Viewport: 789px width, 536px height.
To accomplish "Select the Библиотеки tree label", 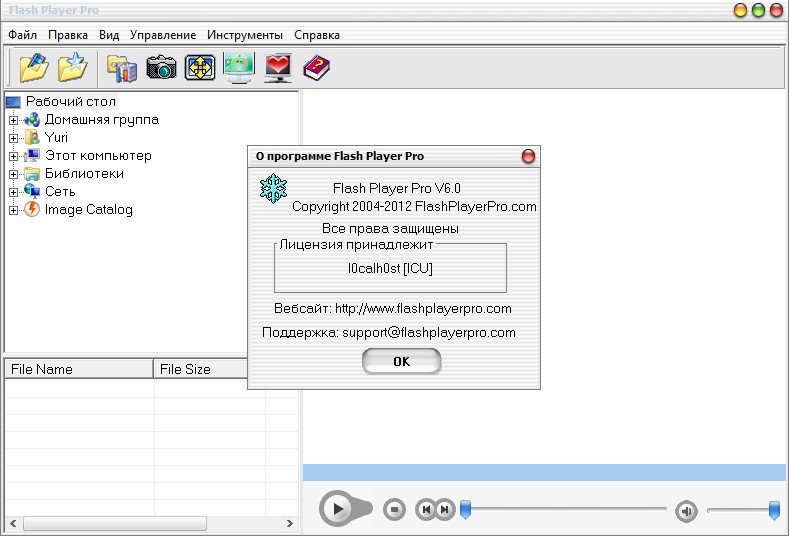I will (x=84, y=174).
